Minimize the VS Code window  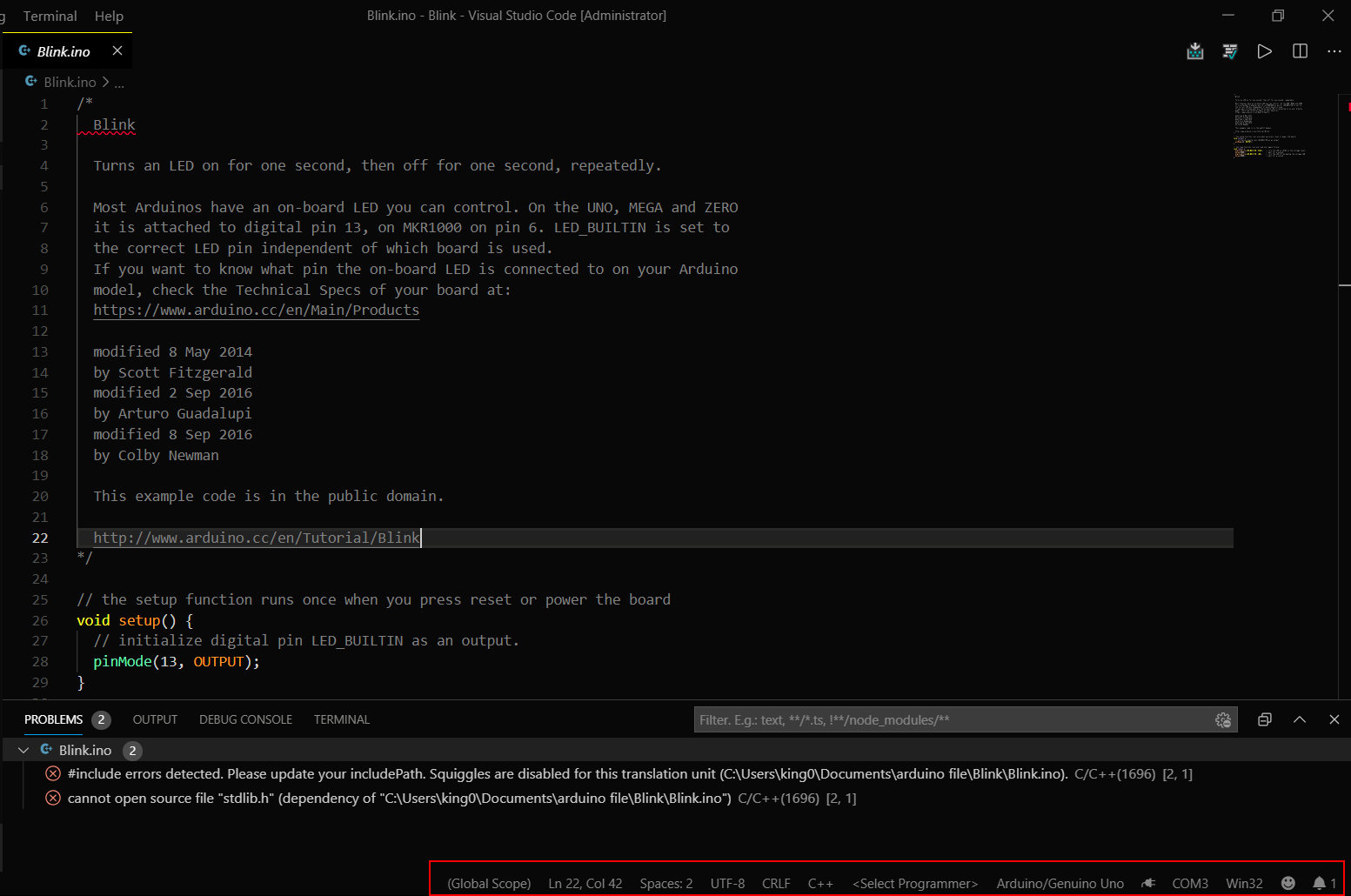tap(1228, 16)
